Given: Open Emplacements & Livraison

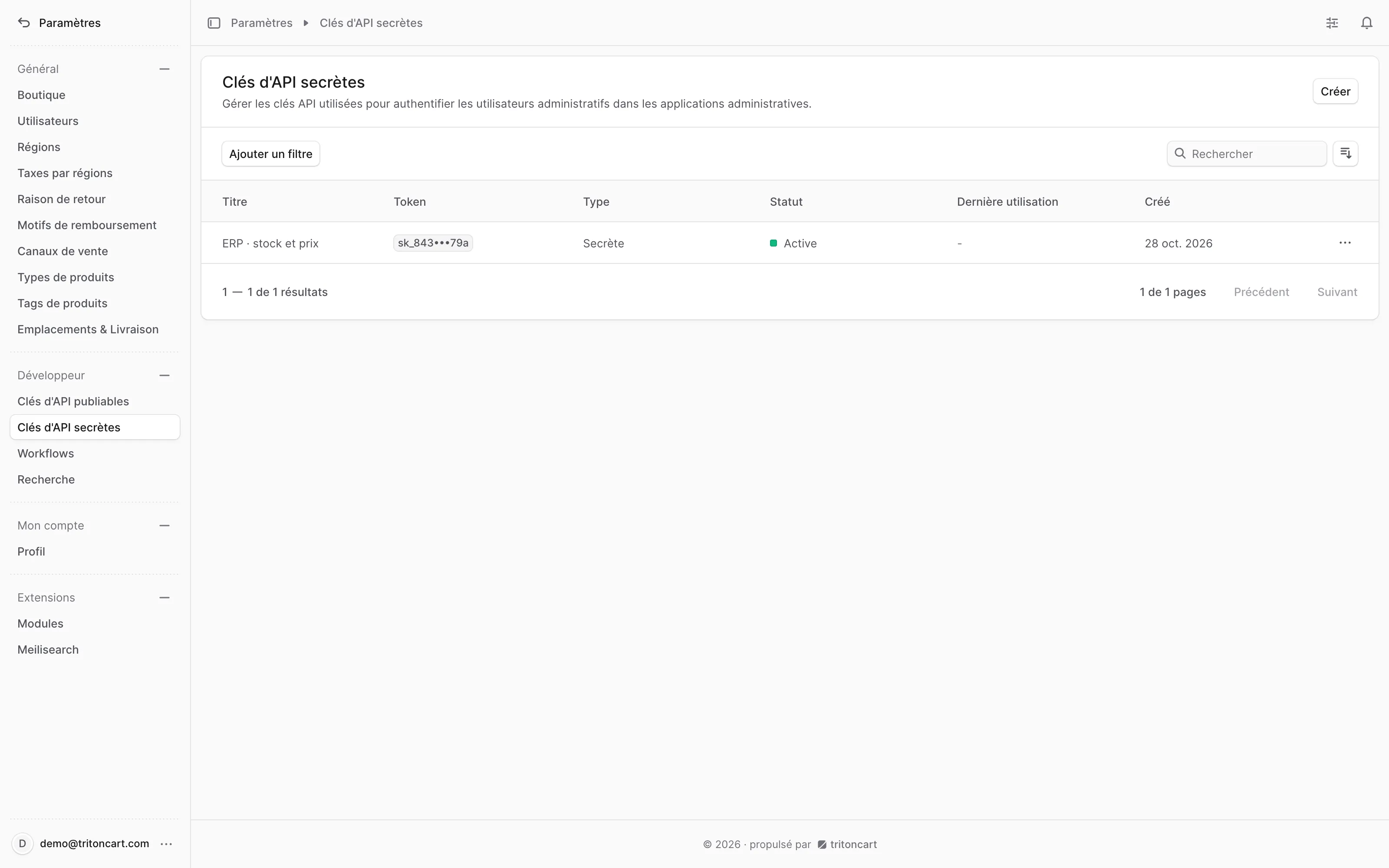Looking at the screenshot, I should pyautogui.click(x=95, y=329).
